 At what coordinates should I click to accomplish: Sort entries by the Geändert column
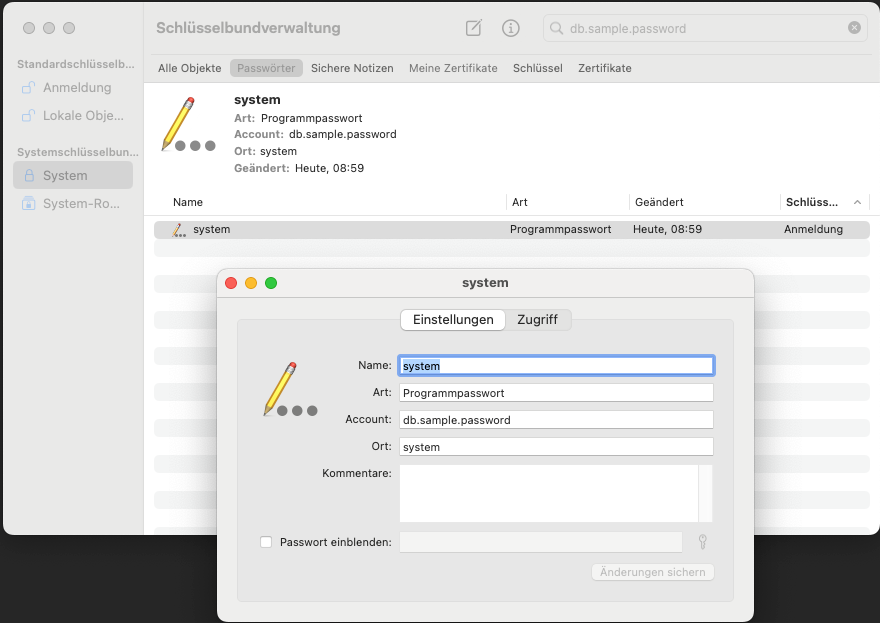click(659, 202)
